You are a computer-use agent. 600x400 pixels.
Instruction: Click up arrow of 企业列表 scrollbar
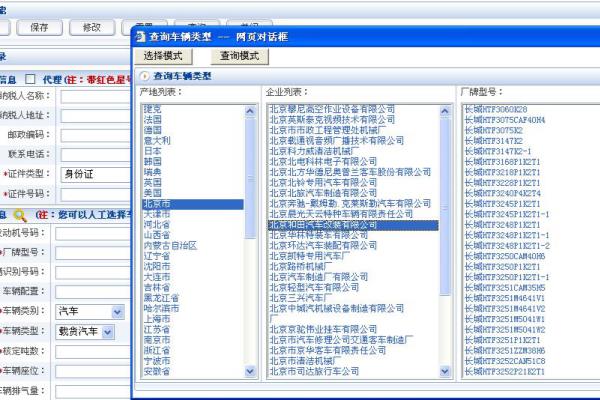(445, 111)
